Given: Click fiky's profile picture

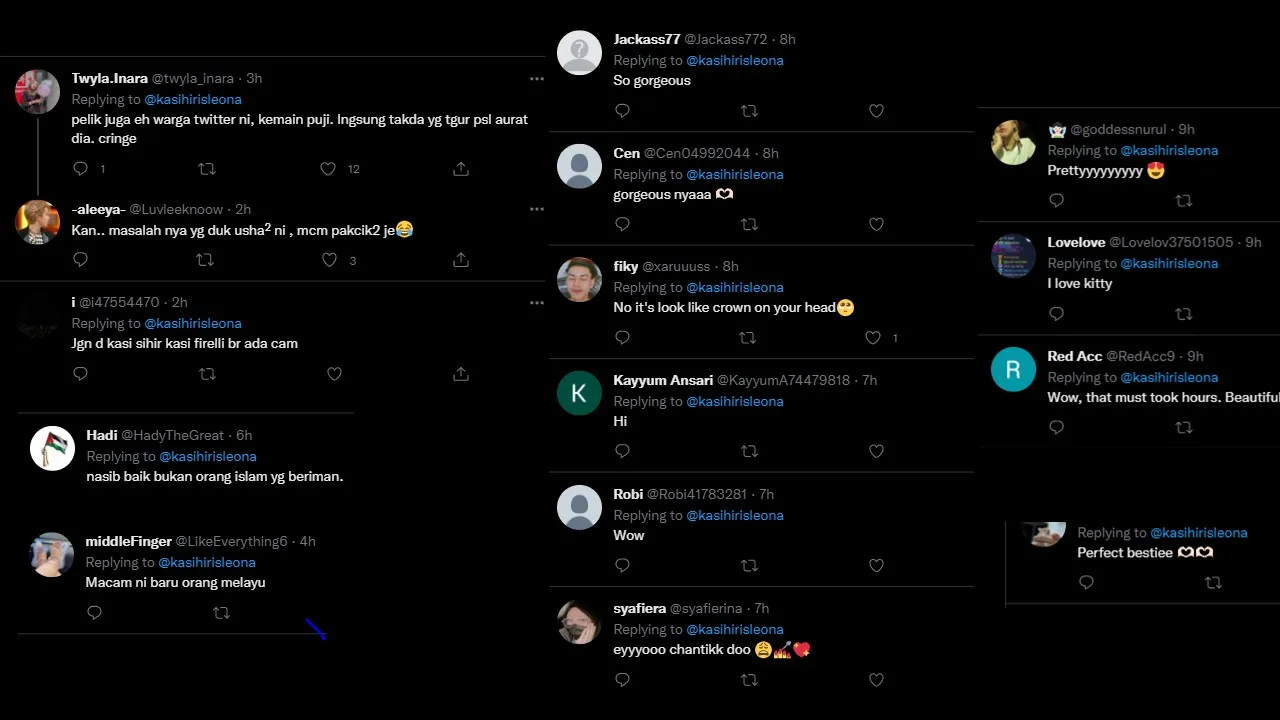Looking at the screenshot, I should click(579, 280).
